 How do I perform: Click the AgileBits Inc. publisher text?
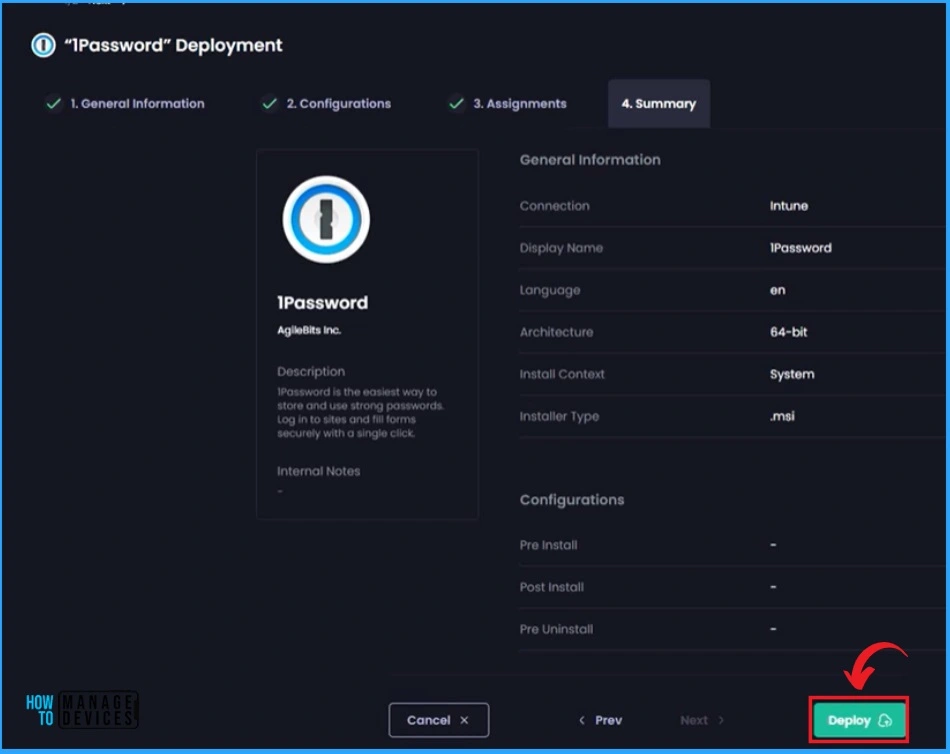click(309, 330)
